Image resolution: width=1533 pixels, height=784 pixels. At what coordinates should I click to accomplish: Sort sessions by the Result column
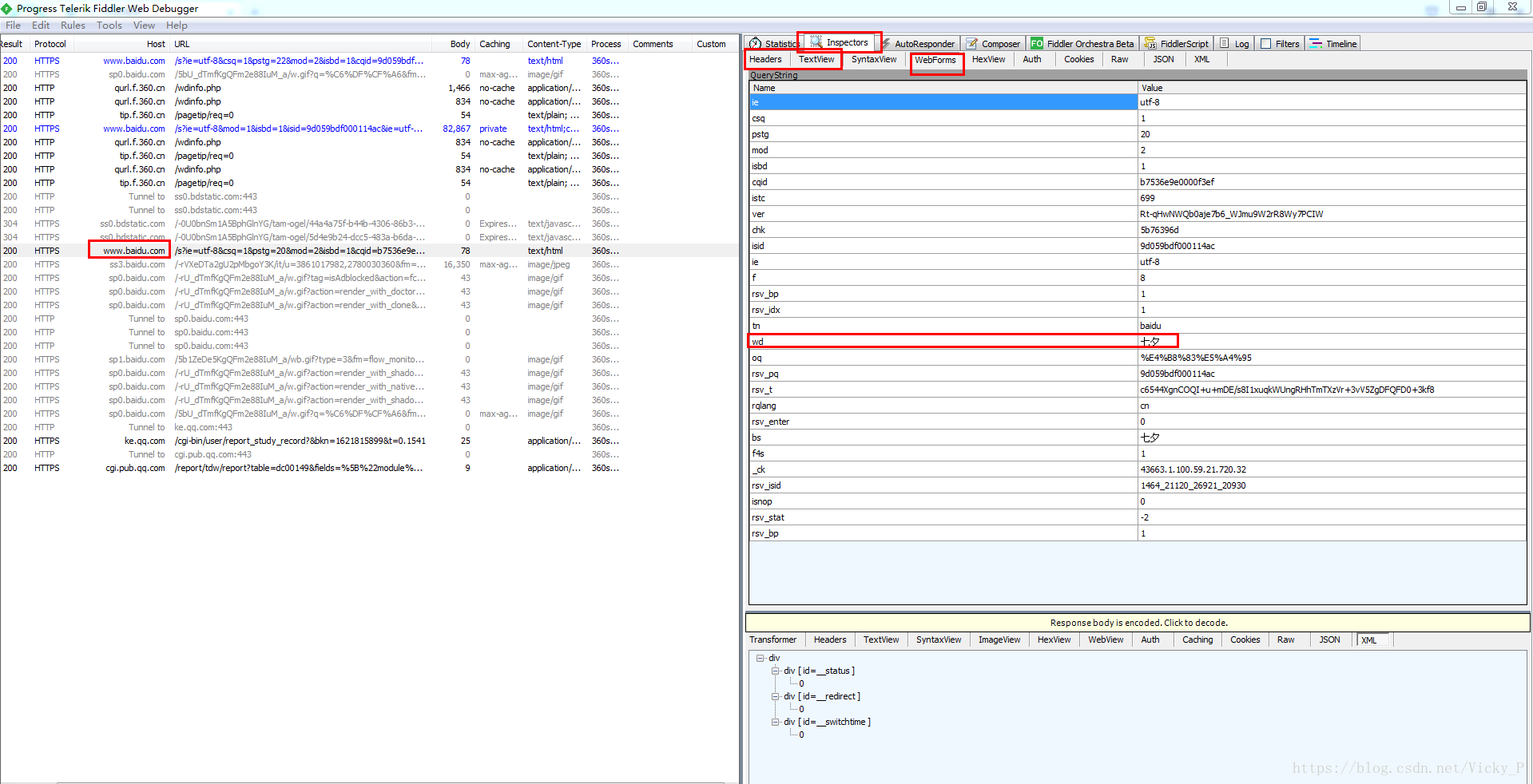point(13,44)
